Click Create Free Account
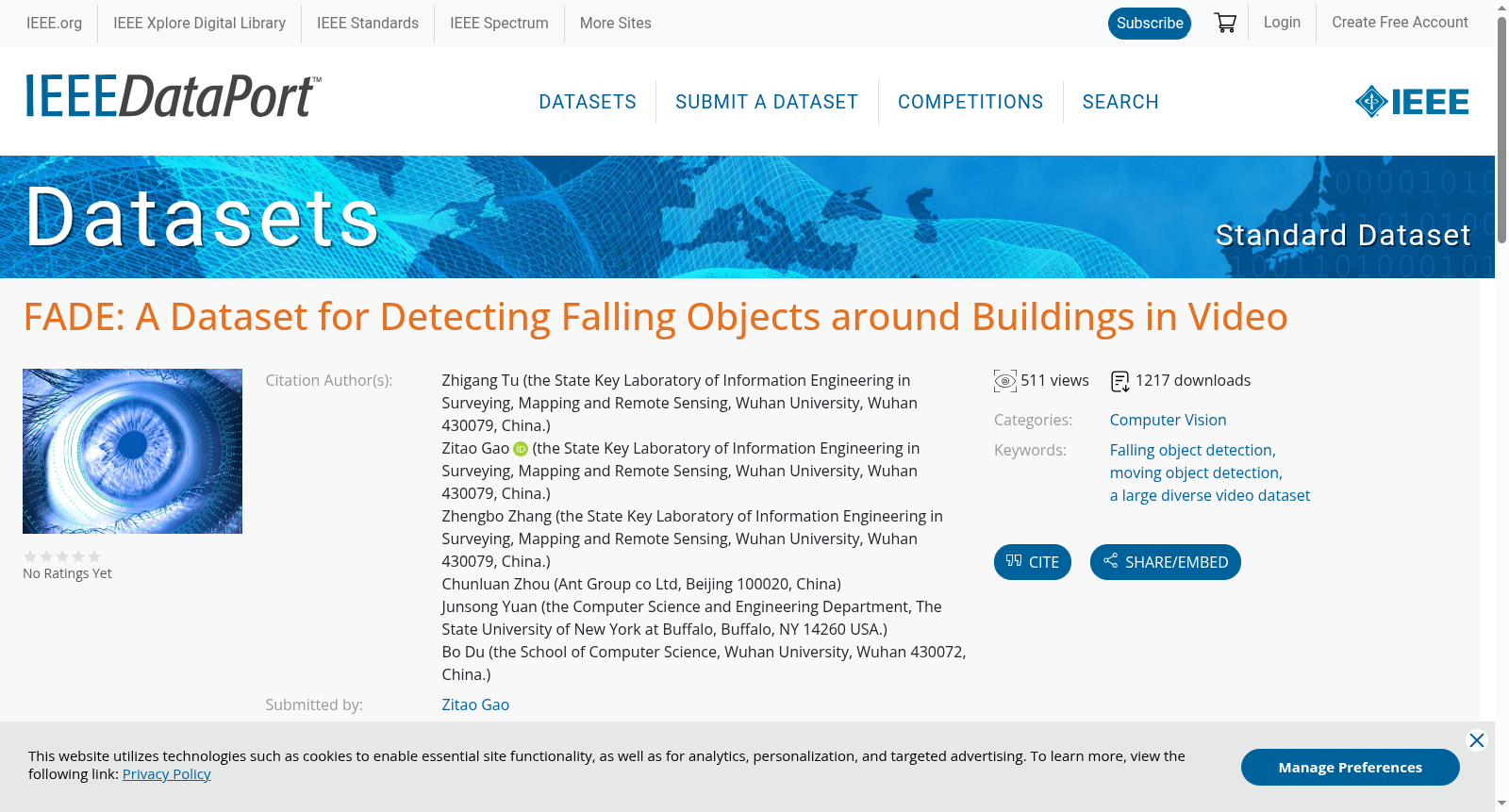The height and width of the screenshot is (812, 1509). point(1400,23)
